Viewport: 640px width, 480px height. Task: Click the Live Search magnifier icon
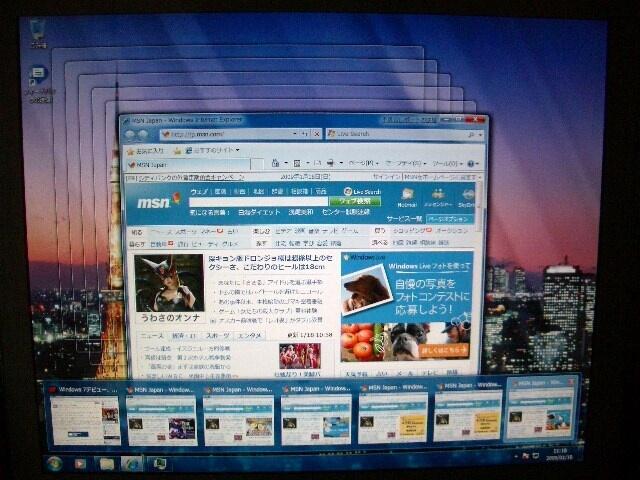point(471,134)
